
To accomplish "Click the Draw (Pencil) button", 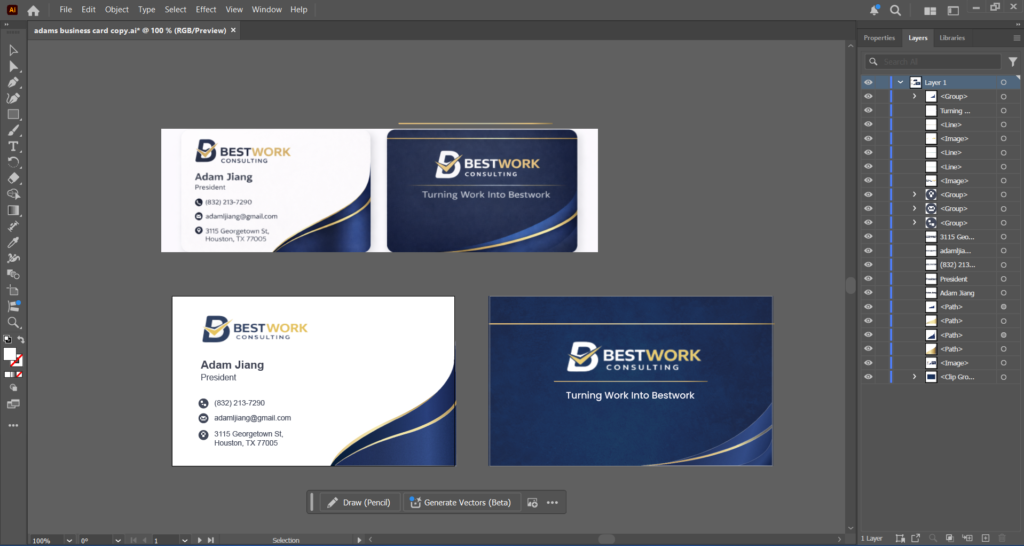I will 359,502.
